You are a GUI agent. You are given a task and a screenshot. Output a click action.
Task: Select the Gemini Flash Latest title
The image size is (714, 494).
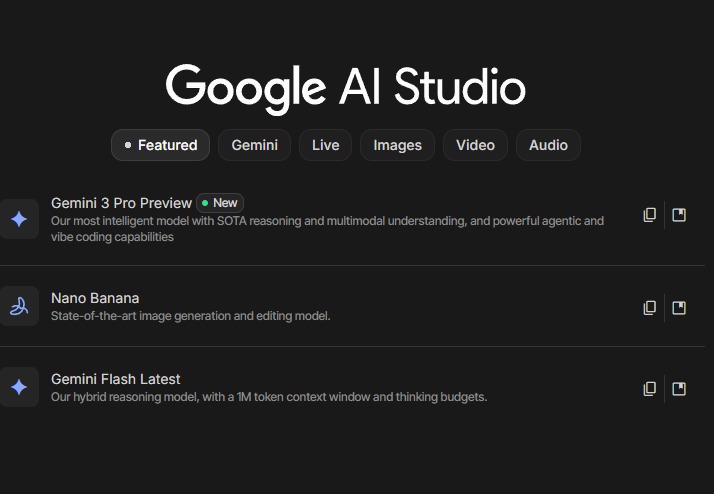[x=116, y=379]
